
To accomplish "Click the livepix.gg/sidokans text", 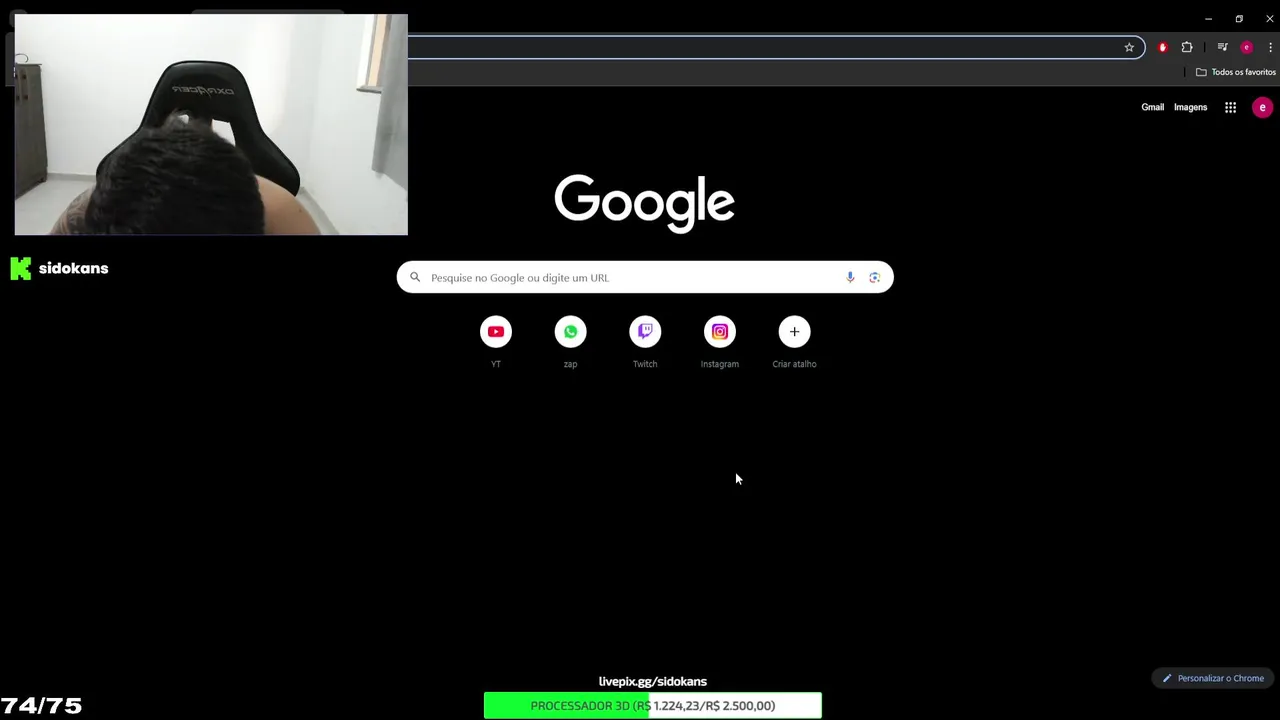I will [x=652, y=681].
